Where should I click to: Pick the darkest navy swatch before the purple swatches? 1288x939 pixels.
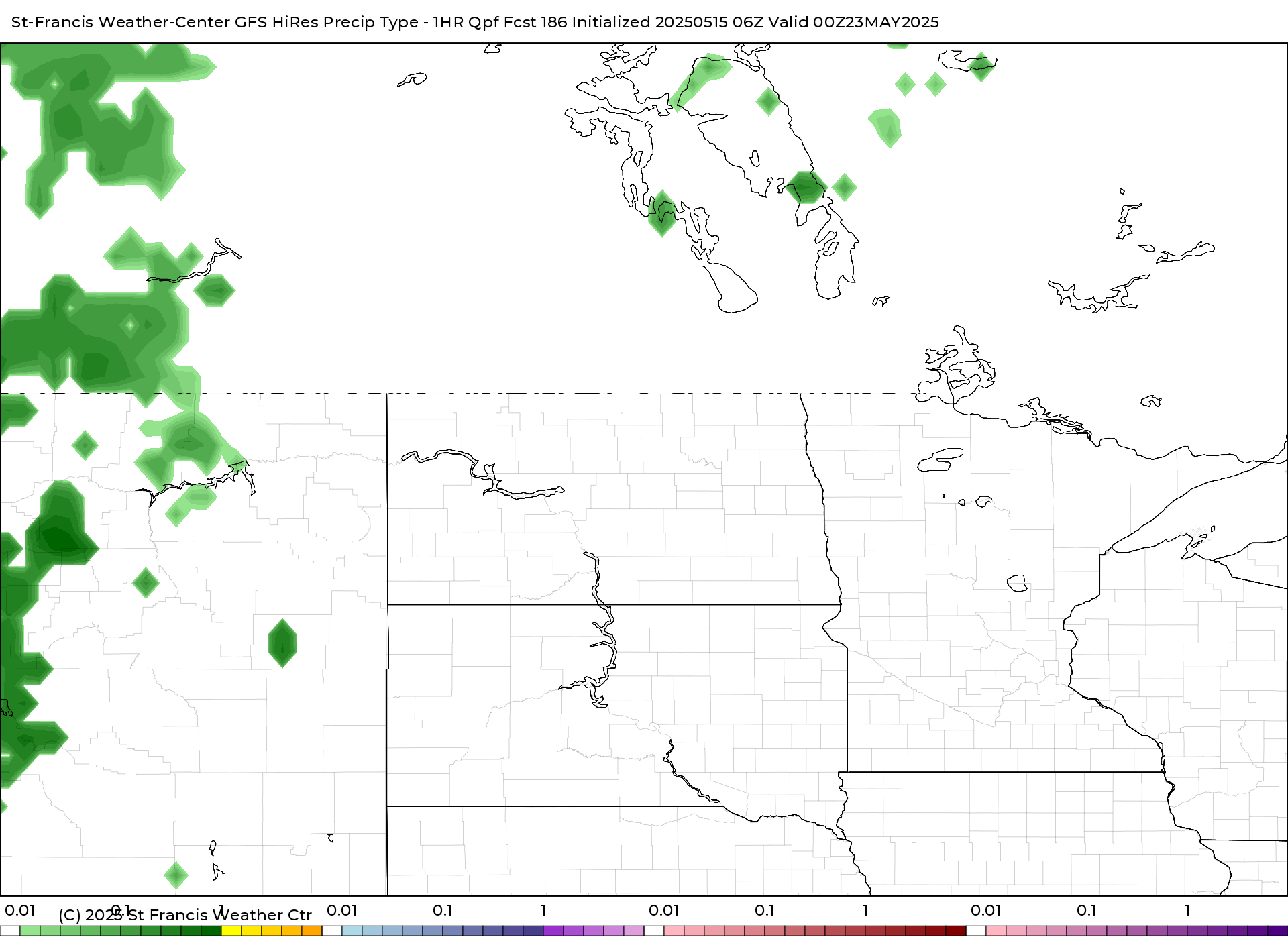(x=533, y=931)
